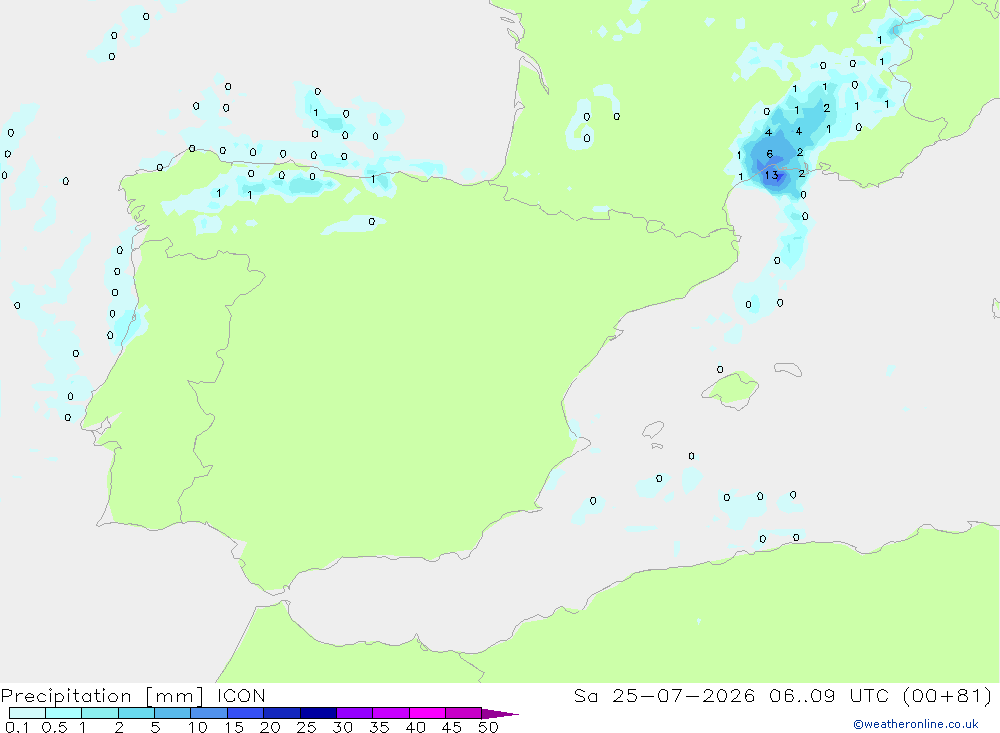1000x733 pixels.
Task: Click the '(00+81)' forecast offset text
Action: 948,696
